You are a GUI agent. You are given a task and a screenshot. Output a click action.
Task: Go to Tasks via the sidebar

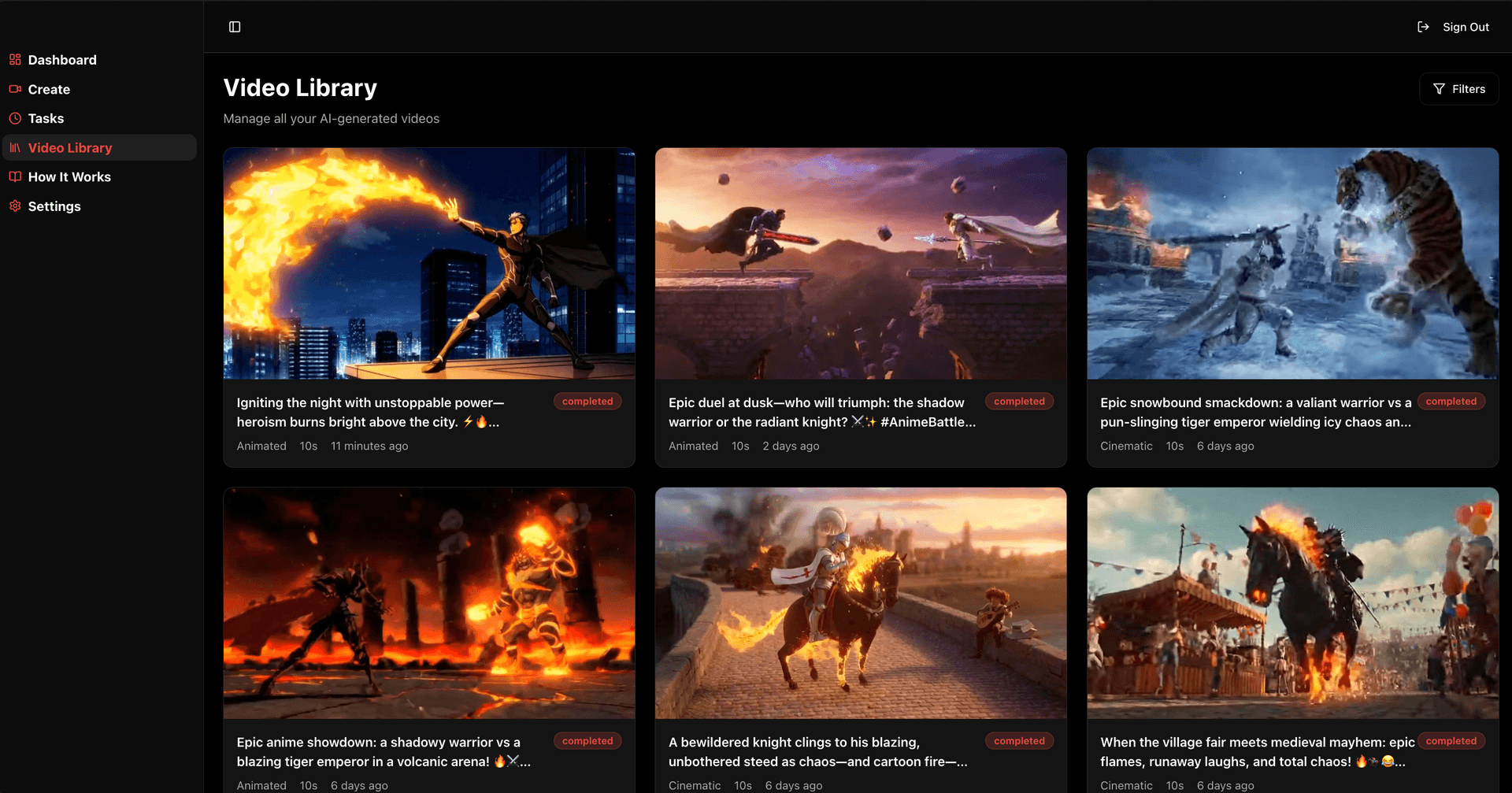(46, 118)
